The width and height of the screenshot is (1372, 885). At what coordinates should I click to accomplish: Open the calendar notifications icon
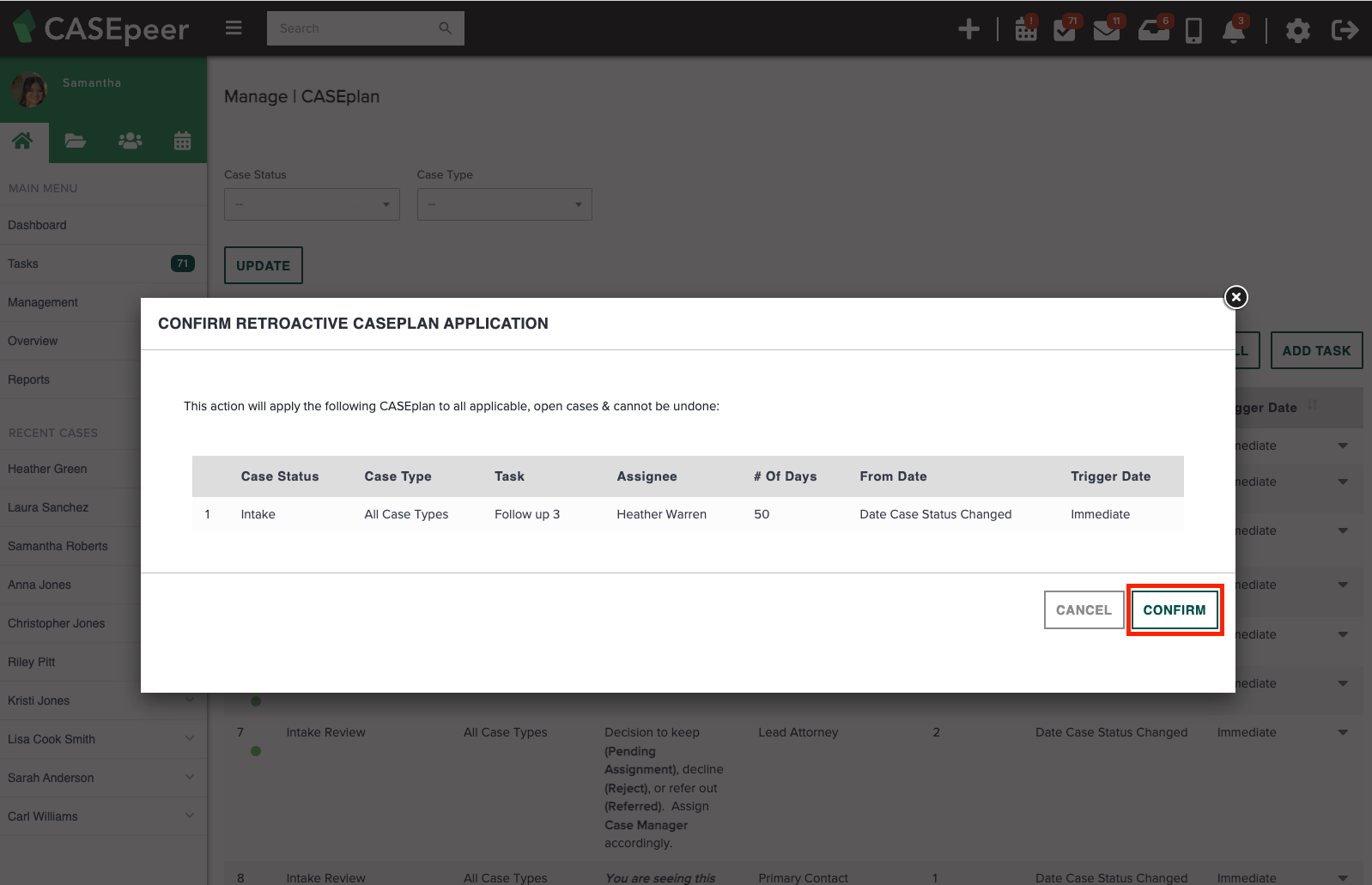click(1026, 29)
